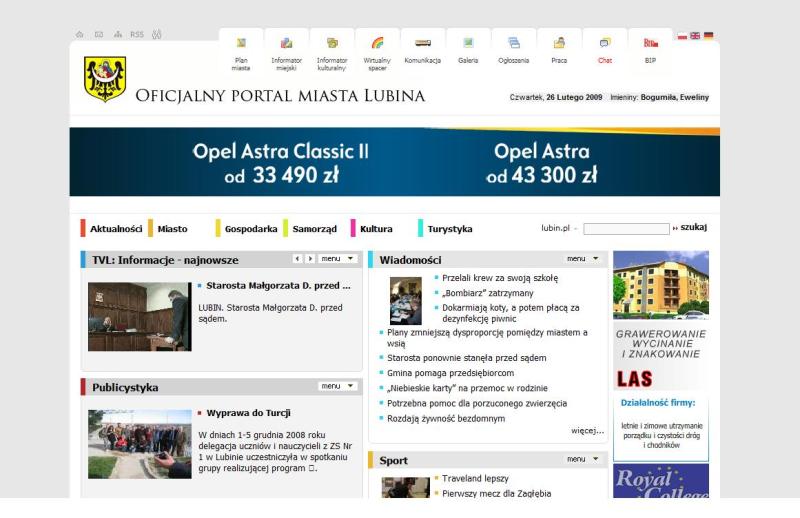Open Opel Astra Classic II banner ad
This screenshot has width=800, height=518.
click(281, 162)
